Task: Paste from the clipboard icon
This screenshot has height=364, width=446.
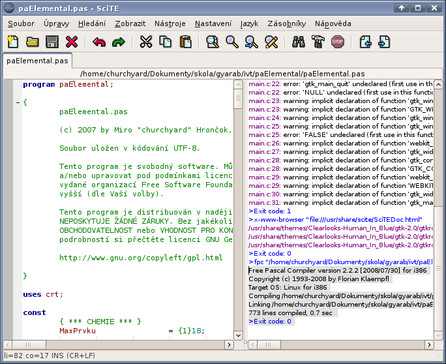Action: tap(186, 42)
